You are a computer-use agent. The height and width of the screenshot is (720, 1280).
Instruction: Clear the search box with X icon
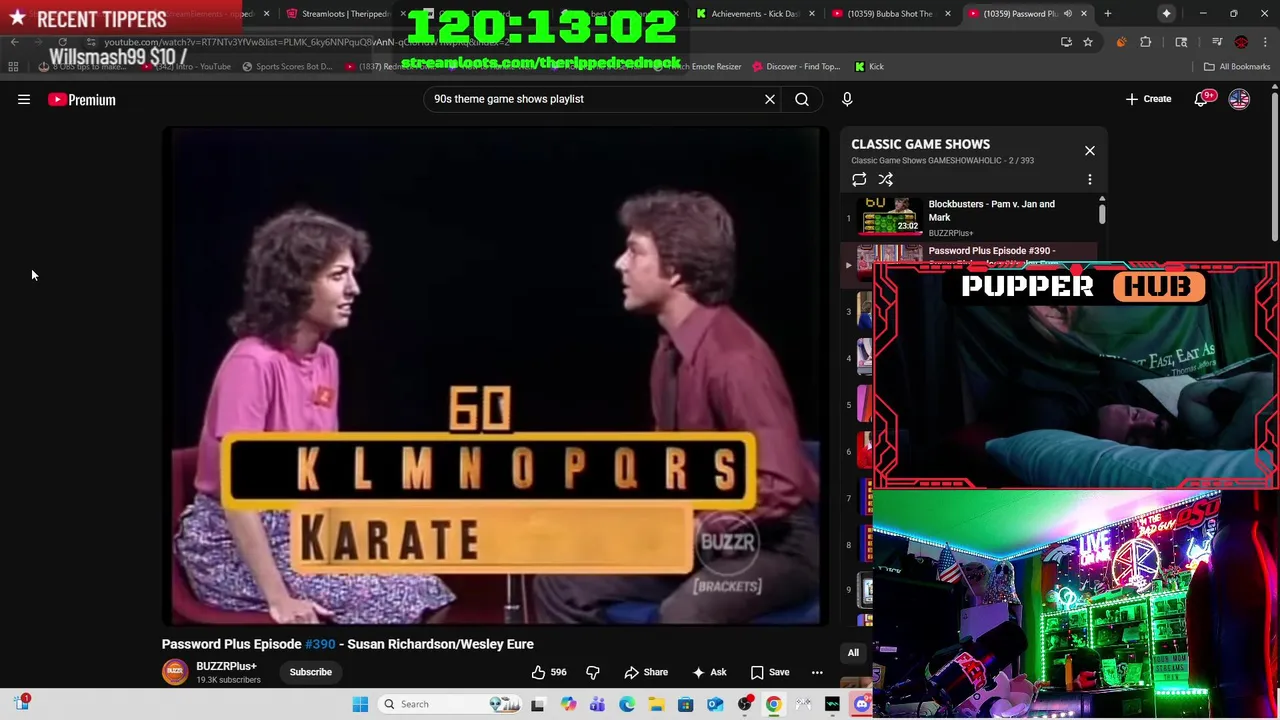click(770, 99)
